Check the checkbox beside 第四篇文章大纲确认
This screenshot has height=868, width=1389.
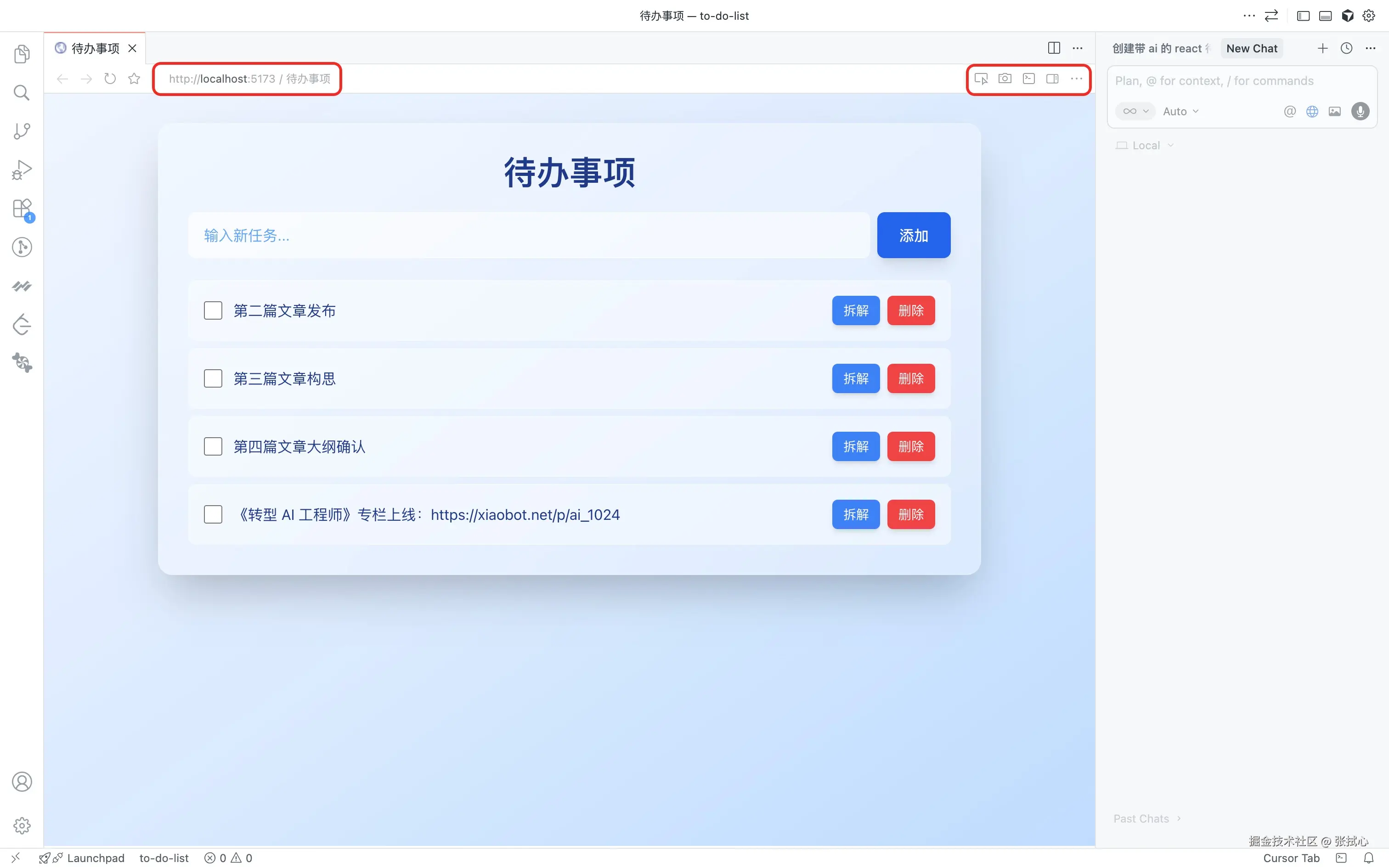212,446
